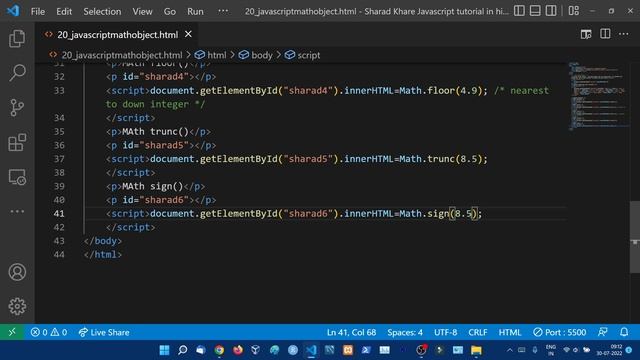Change encoding via UTF-8
The width and height of the screenshot is (640, 360).
445,332
